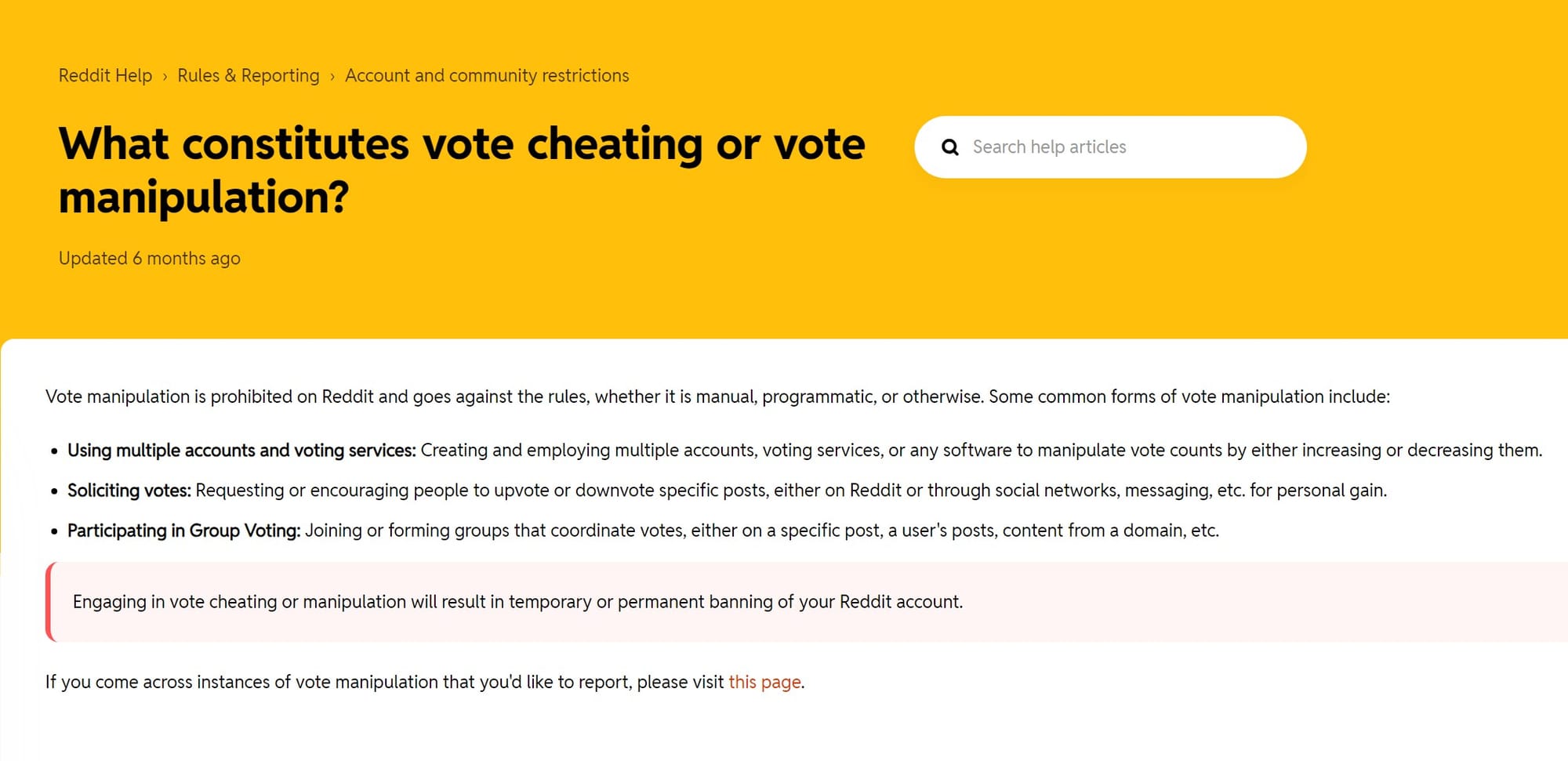Click the search magnifier icon
Screen dimensions: 1568x761
click(949, 147)
